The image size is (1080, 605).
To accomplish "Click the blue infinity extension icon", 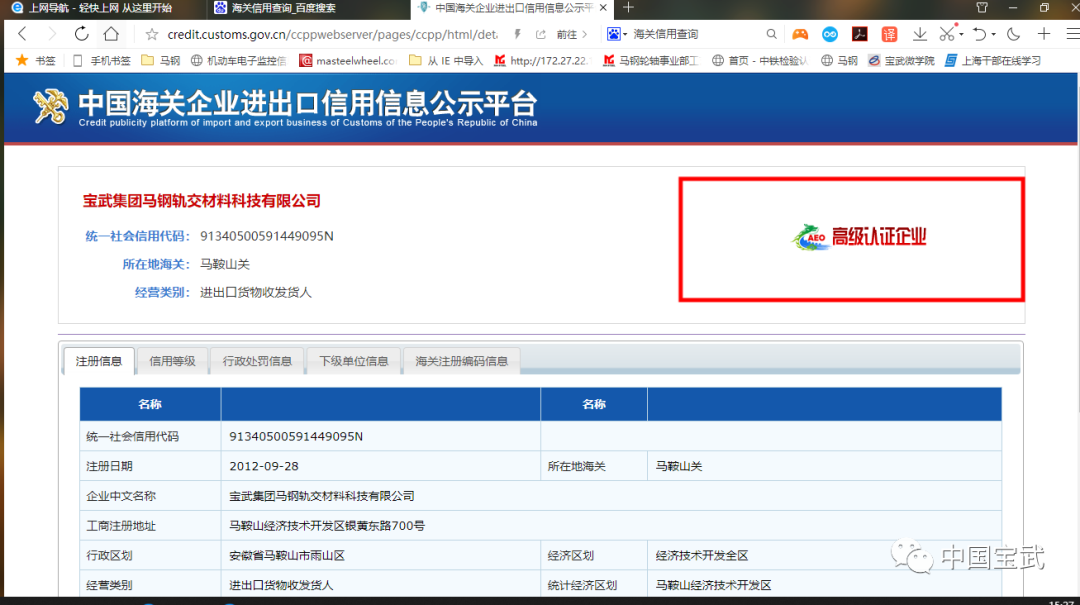I will 829,33.
